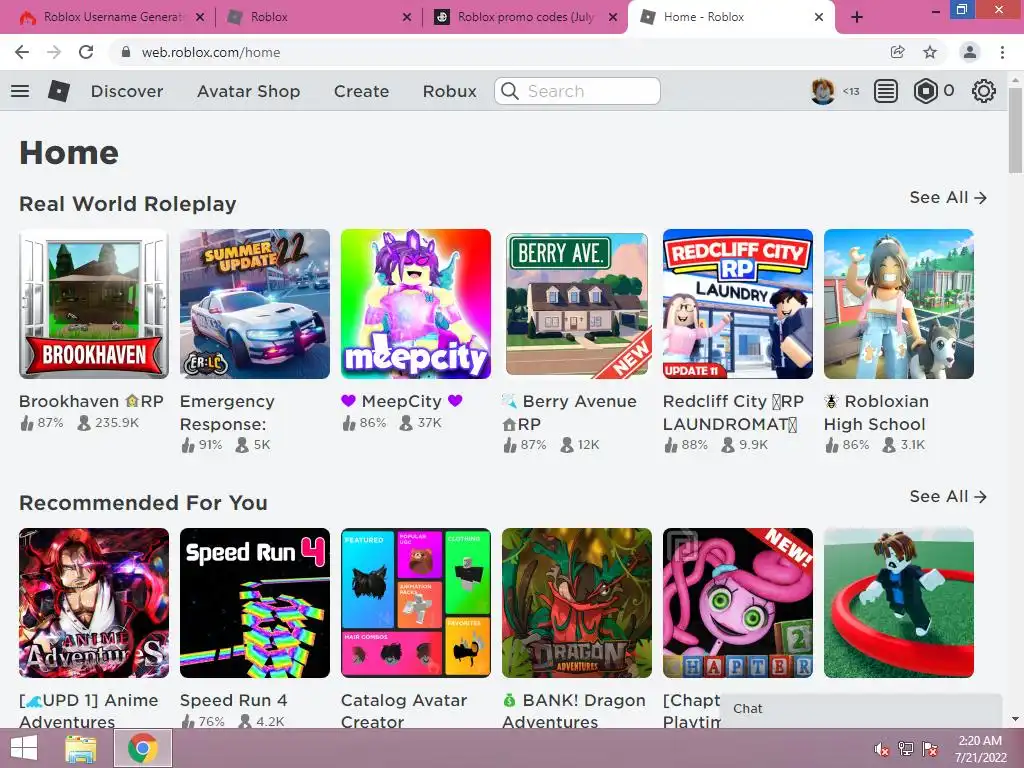This screenshot has height=768, width=1024.
Task: Open a new browser tab
Action: [x=857, y=17]
